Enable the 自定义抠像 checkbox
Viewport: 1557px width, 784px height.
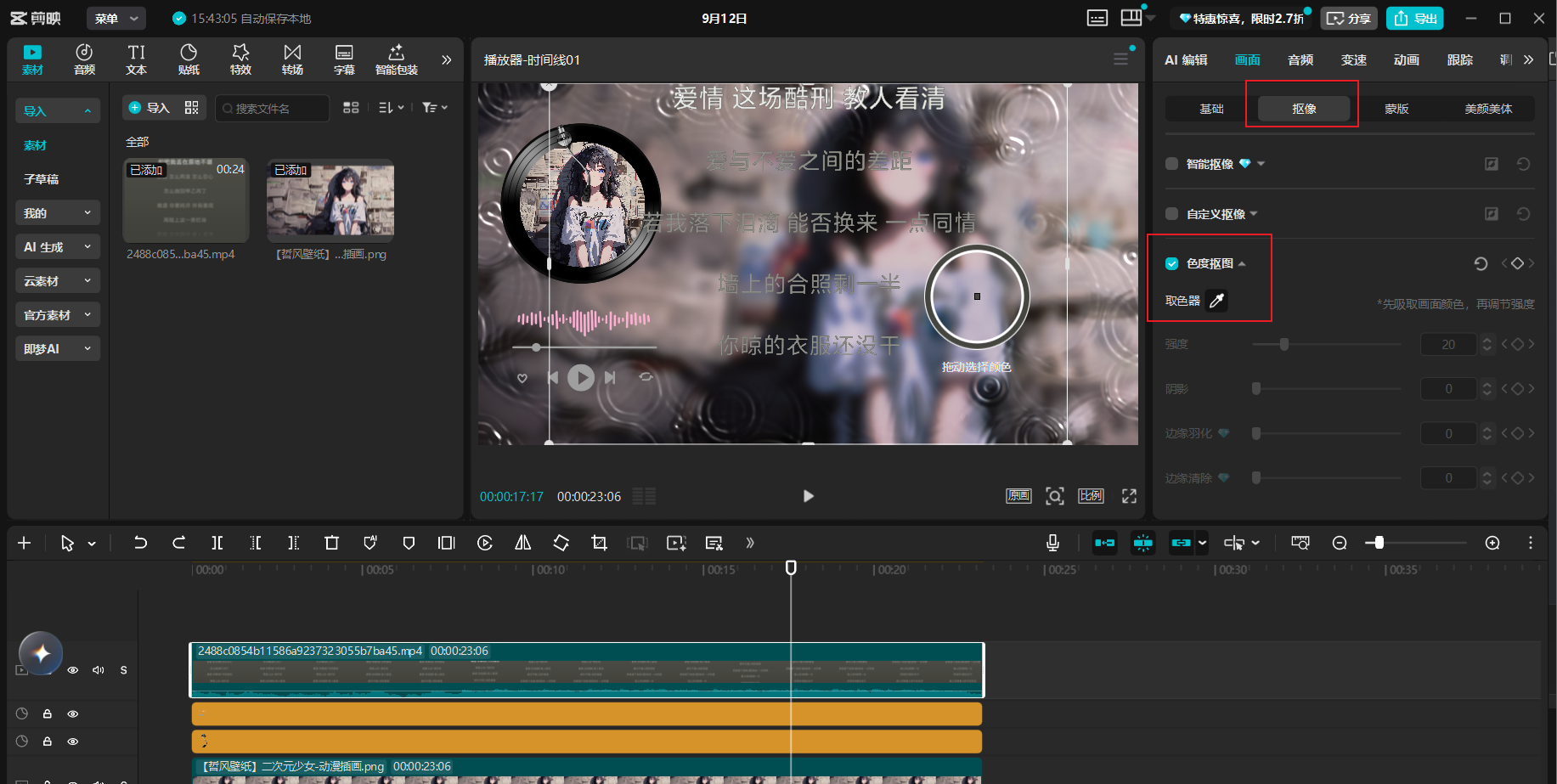1172,214
